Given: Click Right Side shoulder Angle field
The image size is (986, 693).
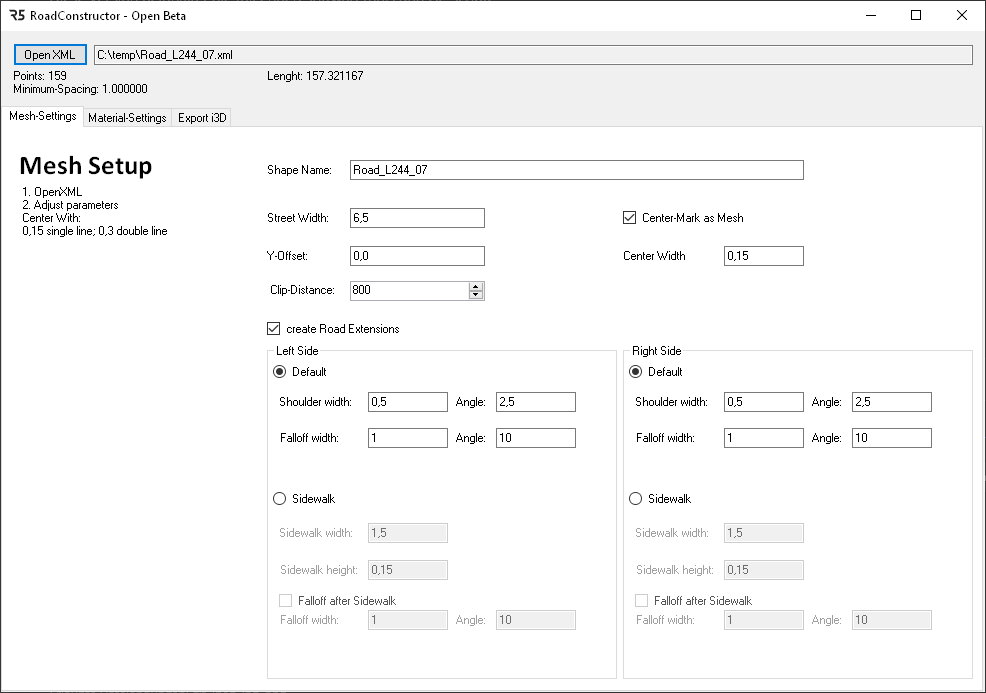Looking at the screenshot, I should tap(892, 402).
